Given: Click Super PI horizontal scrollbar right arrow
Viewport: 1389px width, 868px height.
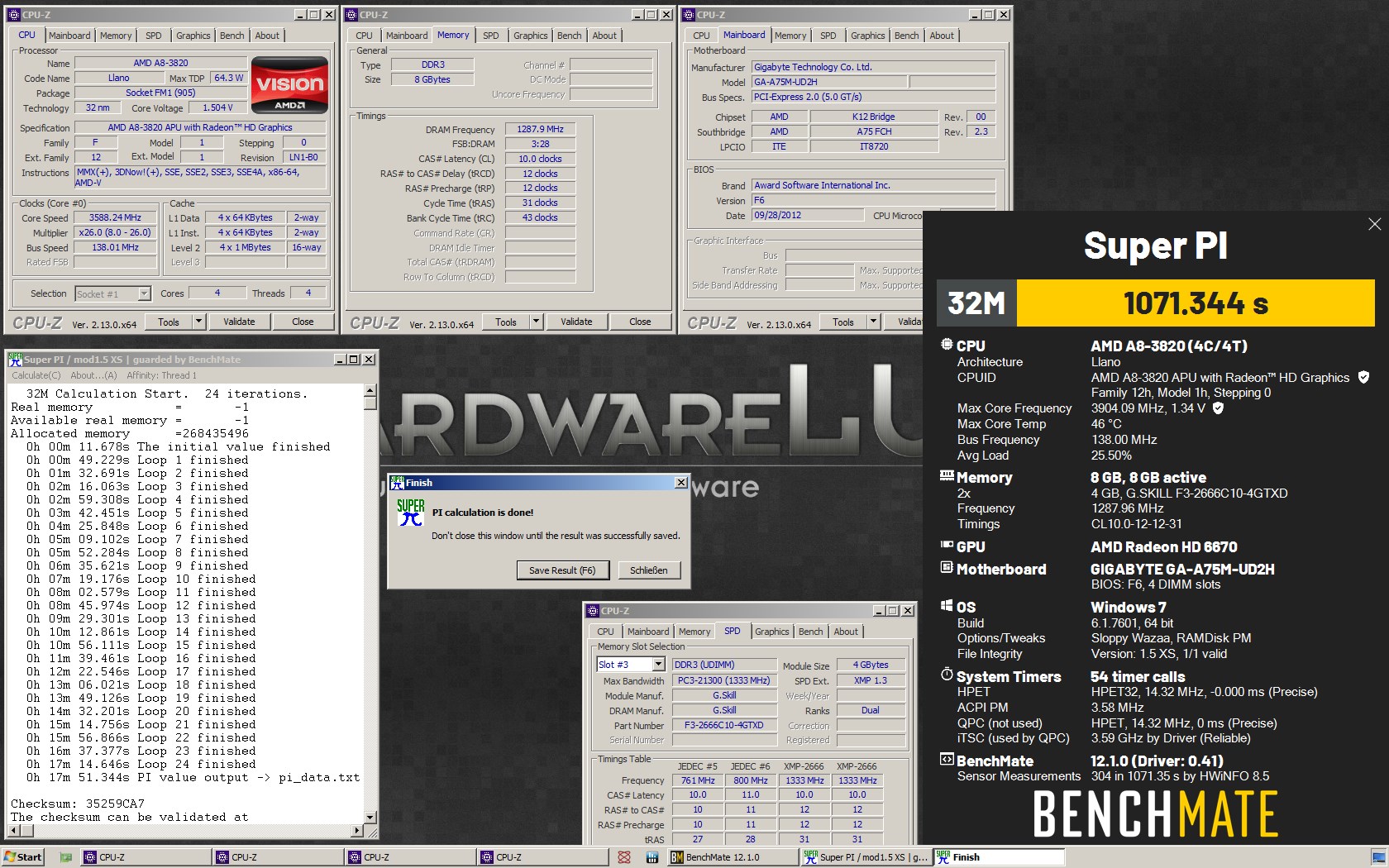Looking at the screenshot, I should pyautogui.click(x=357, y=830).
